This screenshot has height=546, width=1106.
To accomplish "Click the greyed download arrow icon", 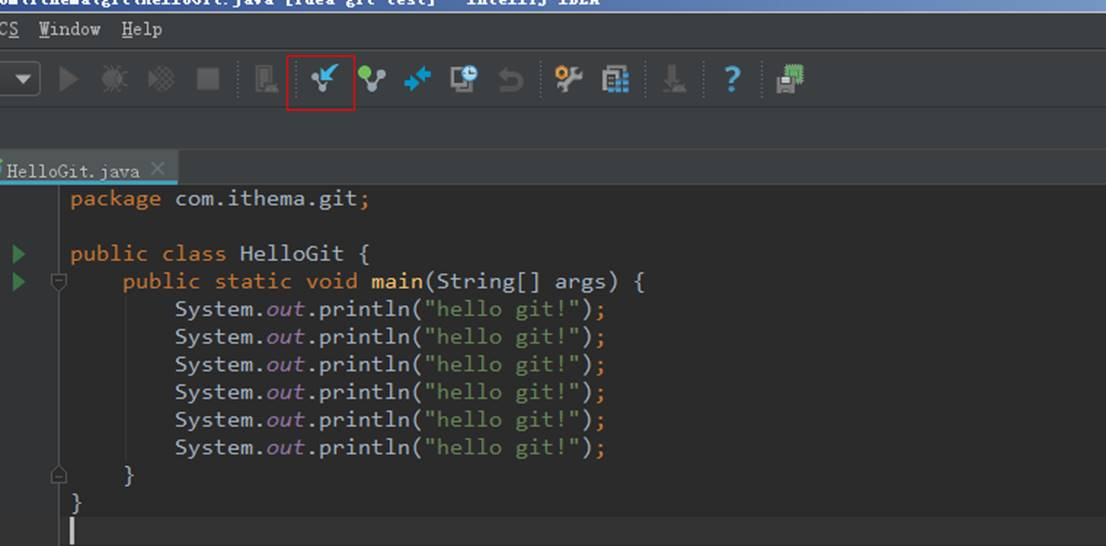I will point(674,79).
